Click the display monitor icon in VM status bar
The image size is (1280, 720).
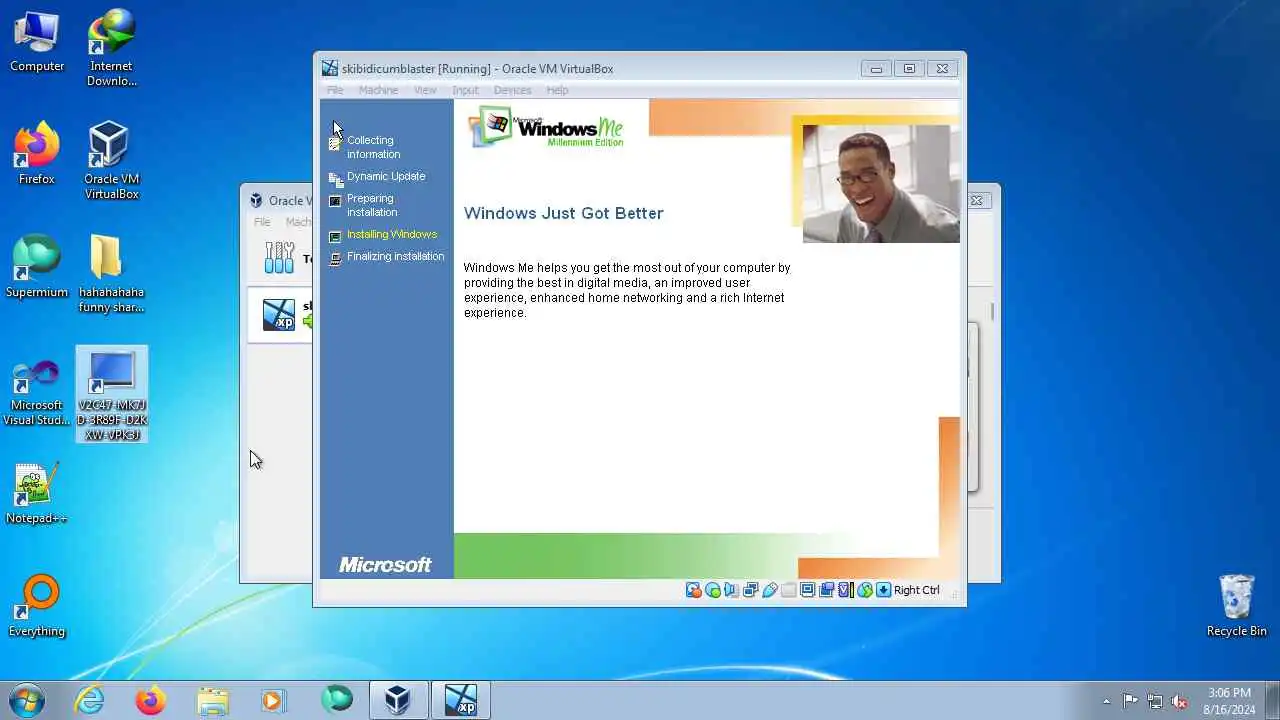pyautogui.click(x=808, y=590)
